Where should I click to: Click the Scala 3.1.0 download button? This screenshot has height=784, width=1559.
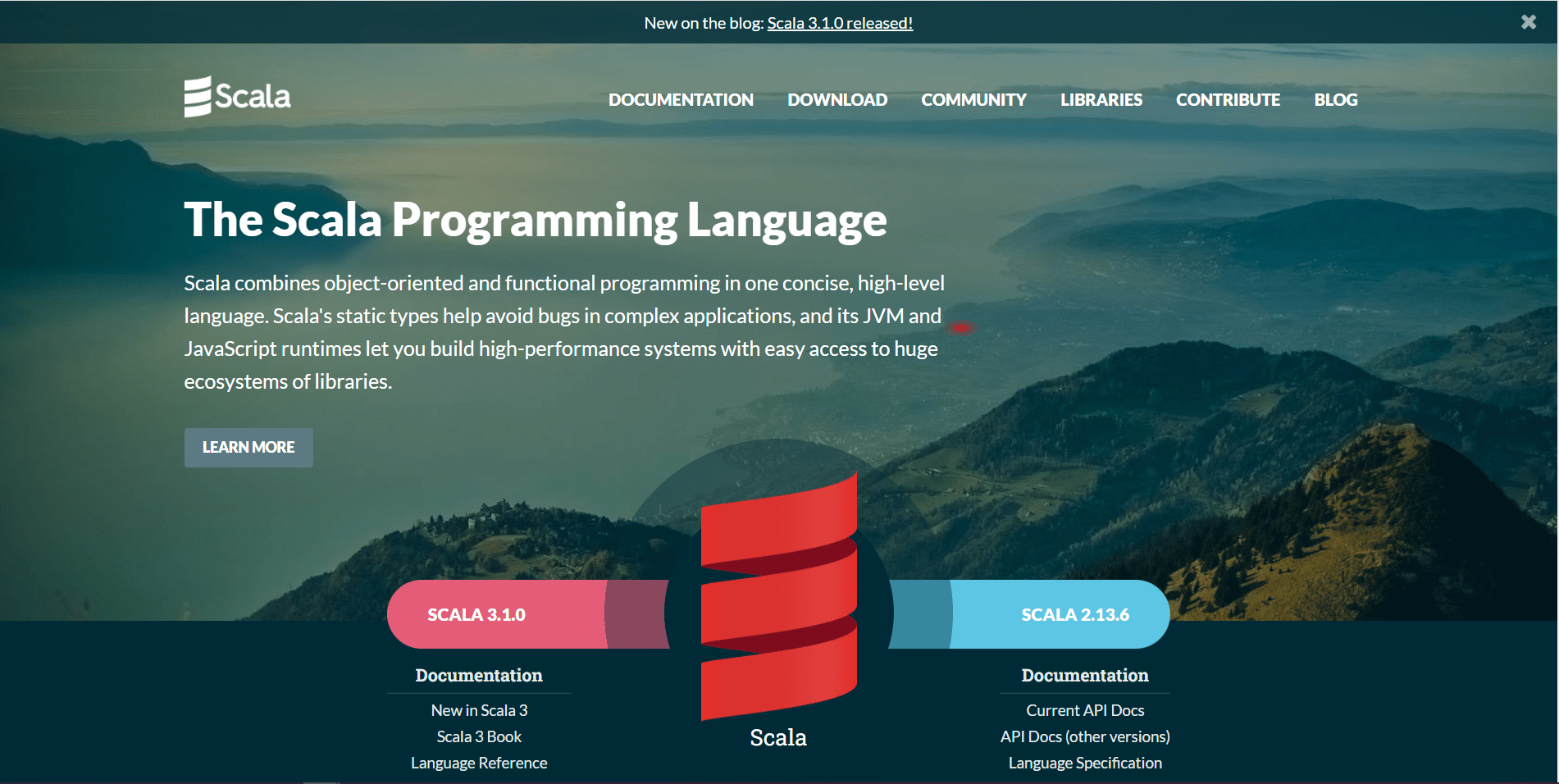click(x=497, y=614)
